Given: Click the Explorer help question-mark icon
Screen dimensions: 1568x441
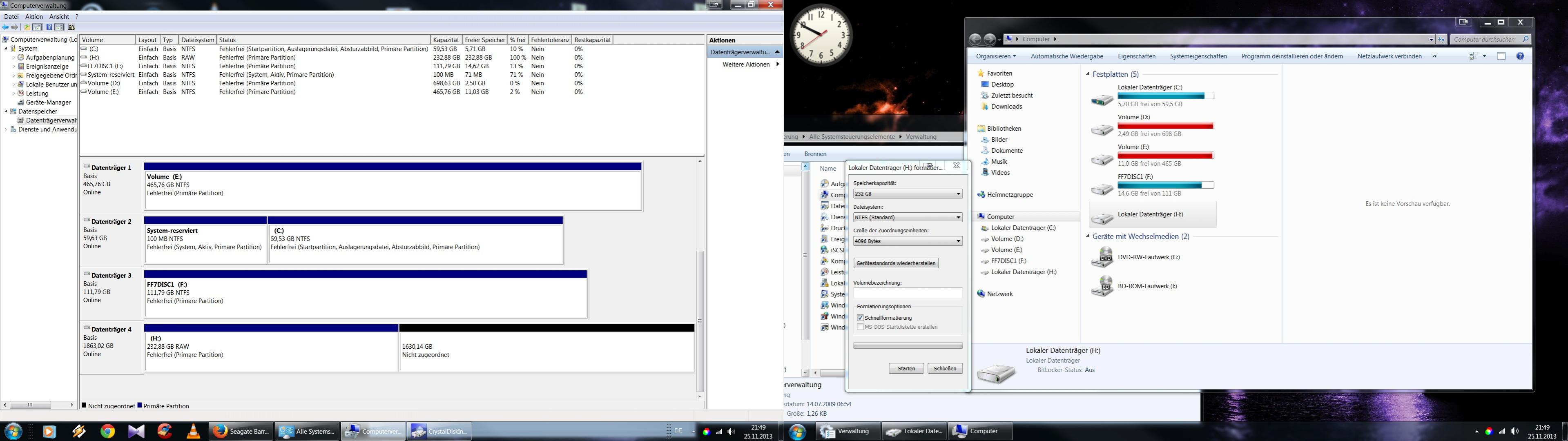Looking at the screenshot, I should click(1520, 56).
